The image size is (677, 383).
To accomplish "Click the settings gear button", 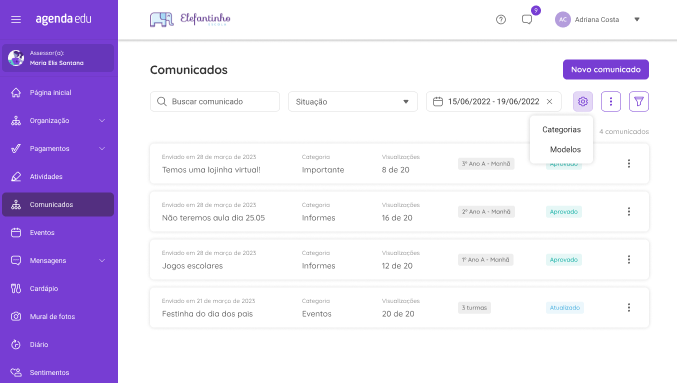I will (x=583, y=101).
